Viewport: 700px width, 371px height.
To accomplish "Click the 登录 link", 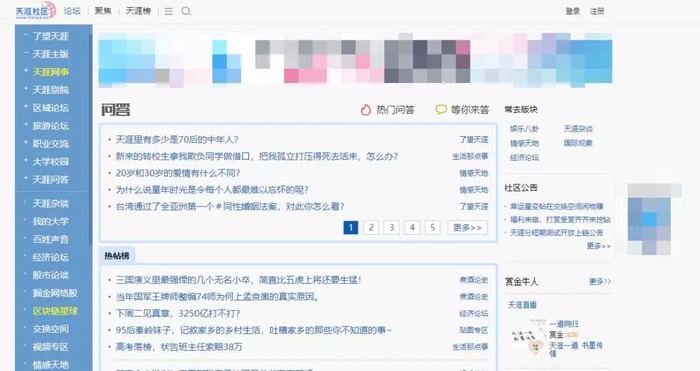I will pos(573,11).
